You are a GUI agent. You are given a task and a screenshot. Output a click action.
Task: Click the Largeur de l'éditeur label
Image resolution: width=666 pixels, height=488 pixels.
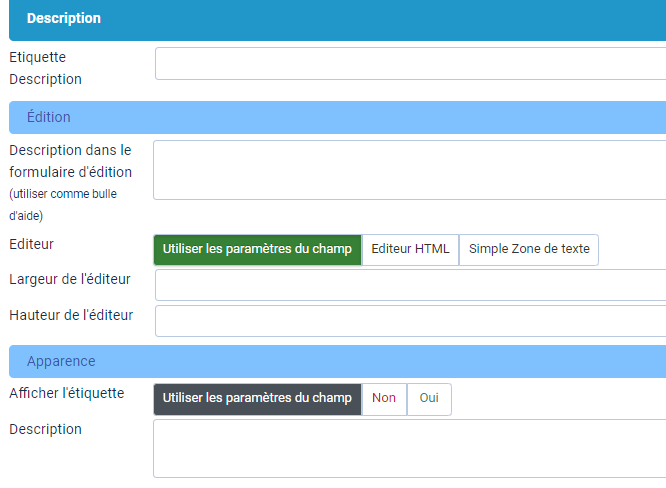[x=70, y=279]
